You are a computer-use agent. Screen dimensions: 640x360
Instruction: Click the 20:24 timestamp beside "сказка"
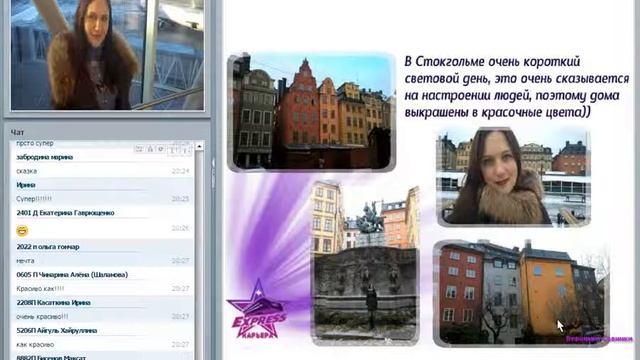point(180,171)
